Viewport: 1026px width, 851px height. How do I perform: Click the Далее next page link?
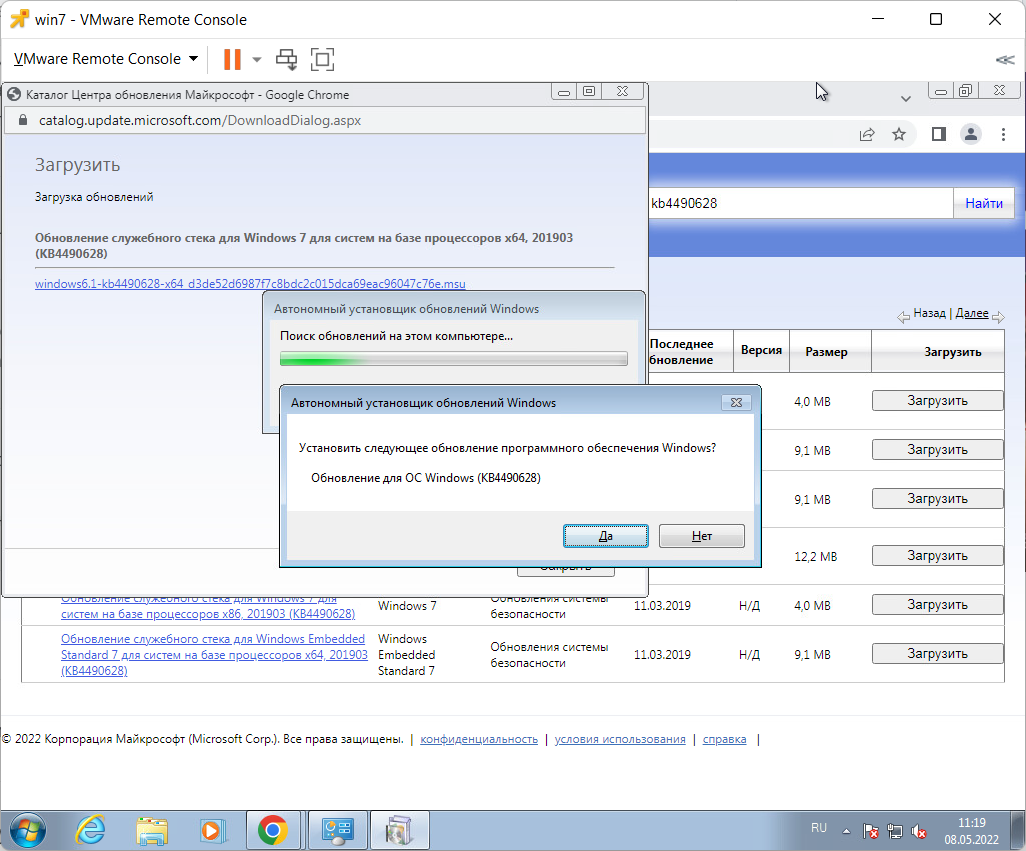click(x=972, y=313)
